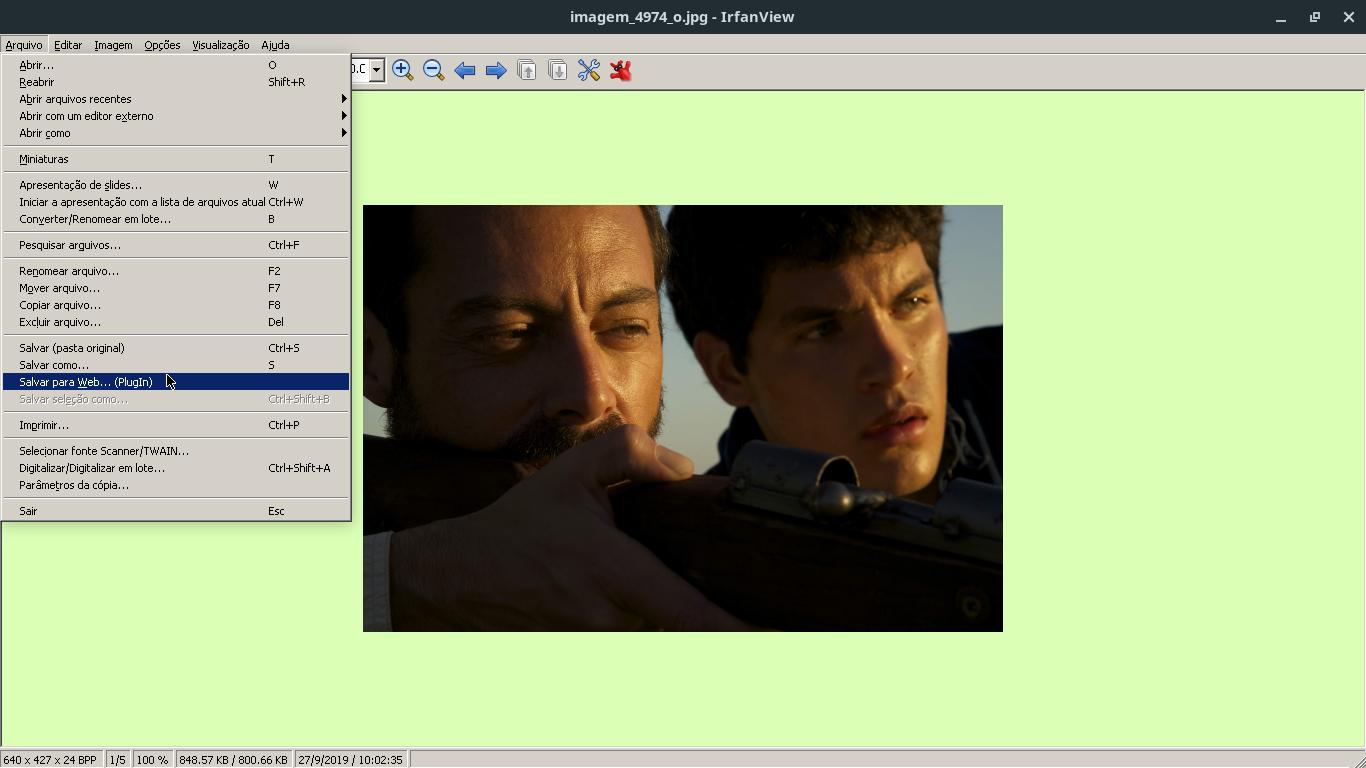Click the 1/5 image index status
The height and width of the screenshot is (768, 1366).
pyautogui.click(x=117, y=760)
